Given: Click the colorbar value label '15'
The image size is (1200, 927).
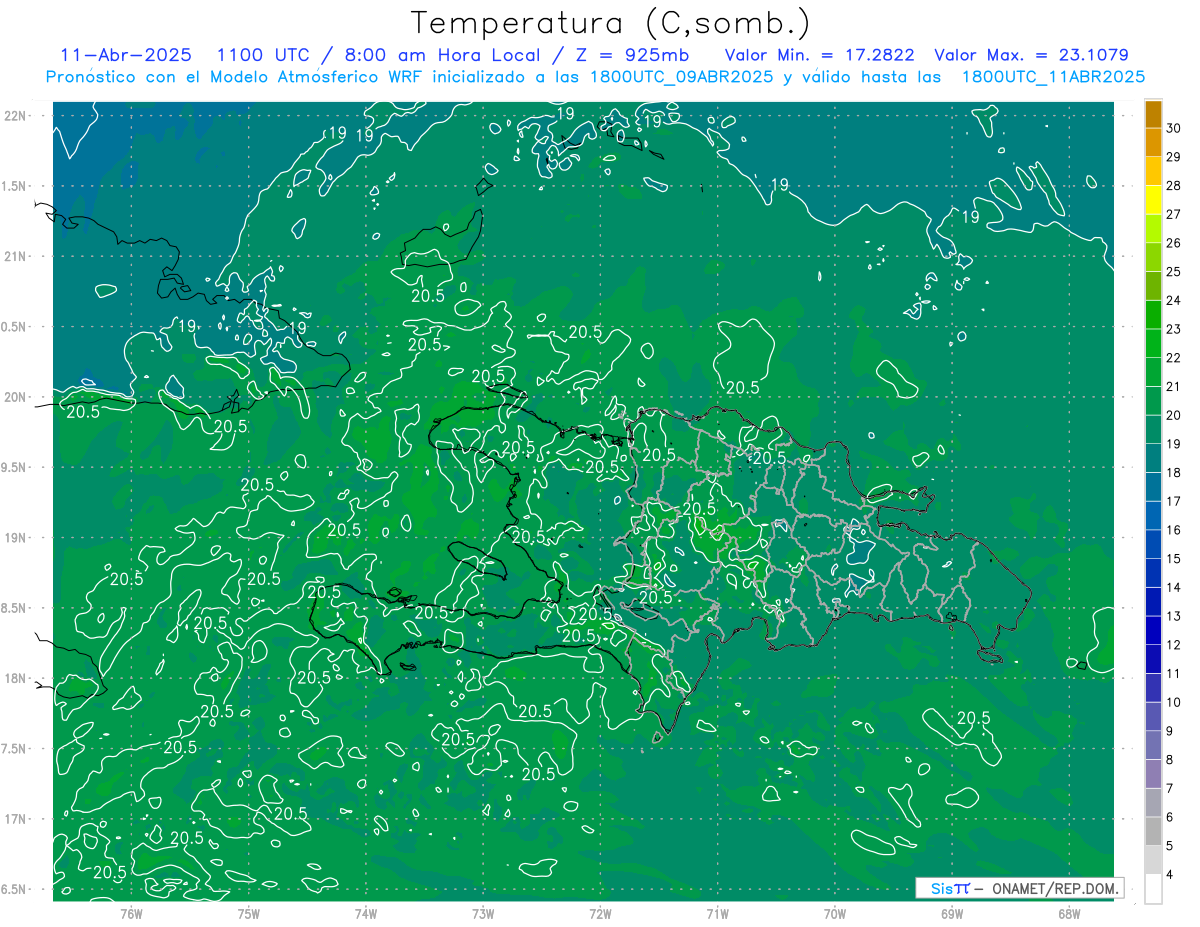Looking at the screenshot, I should pos(1174,559).
